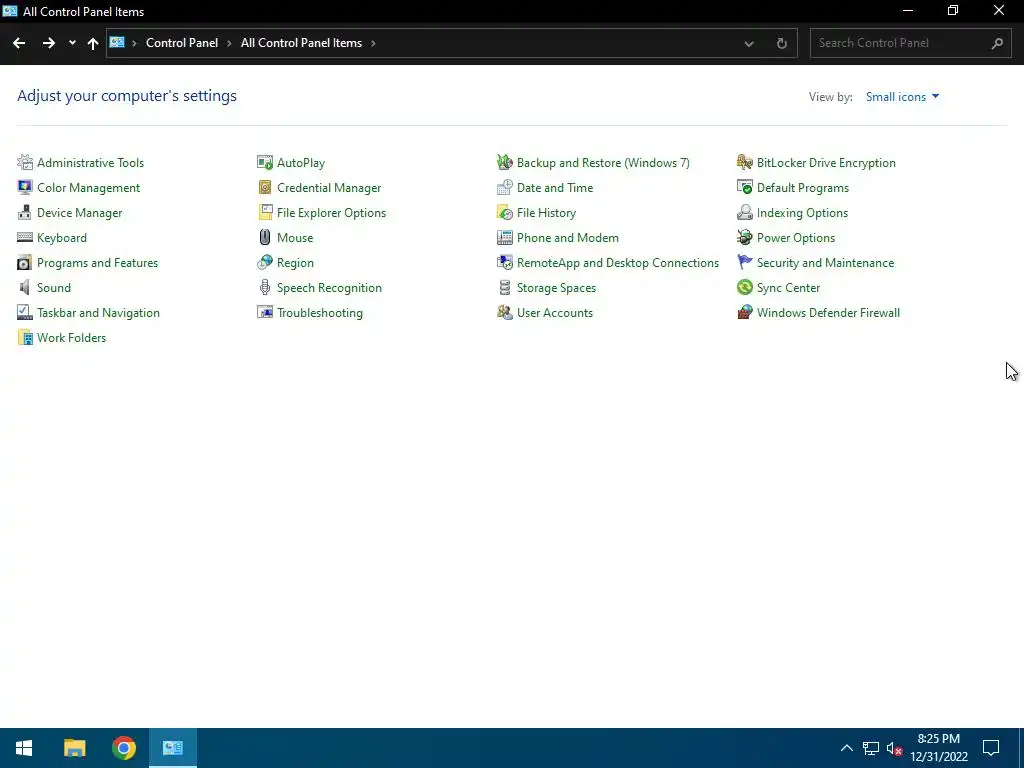Expand chevron after All Control Panel Items

(x=373, y=43)
